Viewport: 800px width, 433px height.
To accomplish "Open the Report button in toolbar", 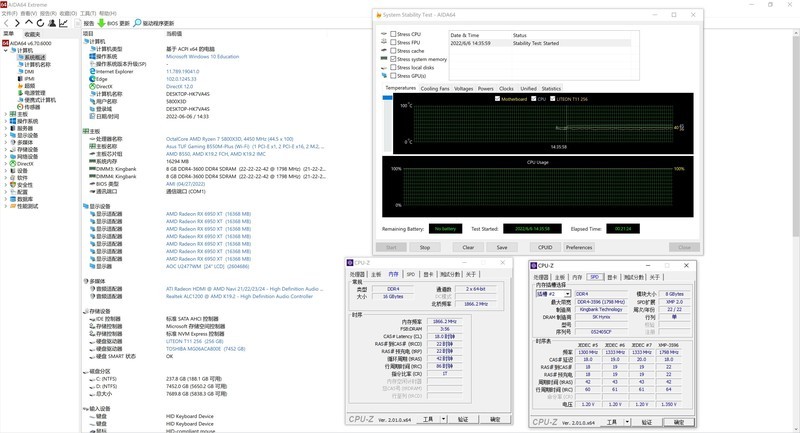I will pyautogui.click(x=85, y=22).
